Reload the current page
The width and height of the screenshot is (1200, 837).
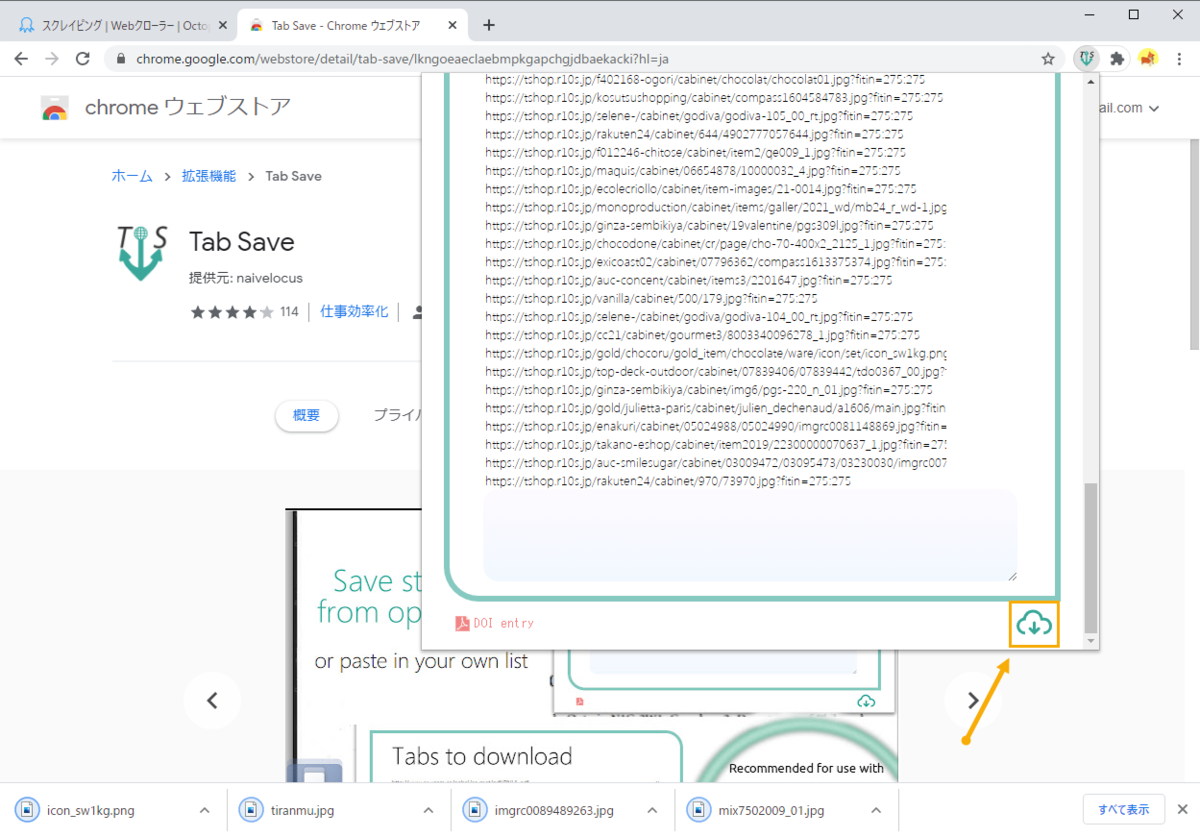pyautogui.click(x=83, y=59)
